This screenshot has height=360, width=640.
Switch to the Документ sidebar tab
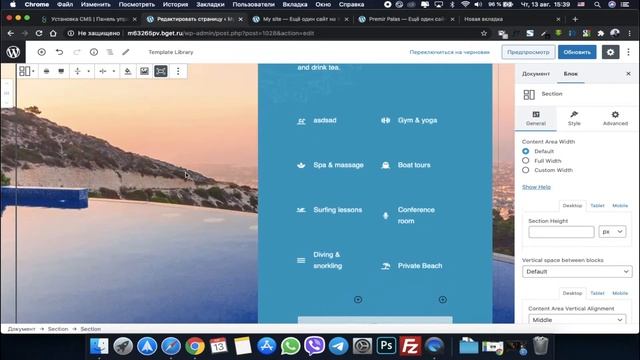[x=536, y=74]
